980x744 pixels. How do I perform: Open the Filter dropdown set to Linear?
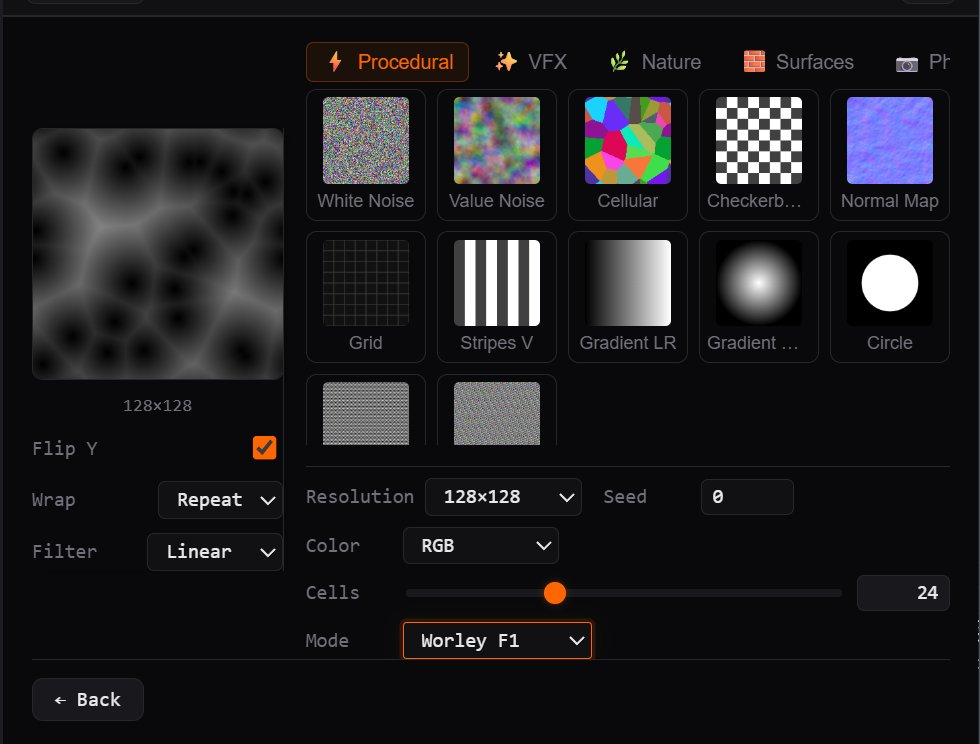pos(214,552)
